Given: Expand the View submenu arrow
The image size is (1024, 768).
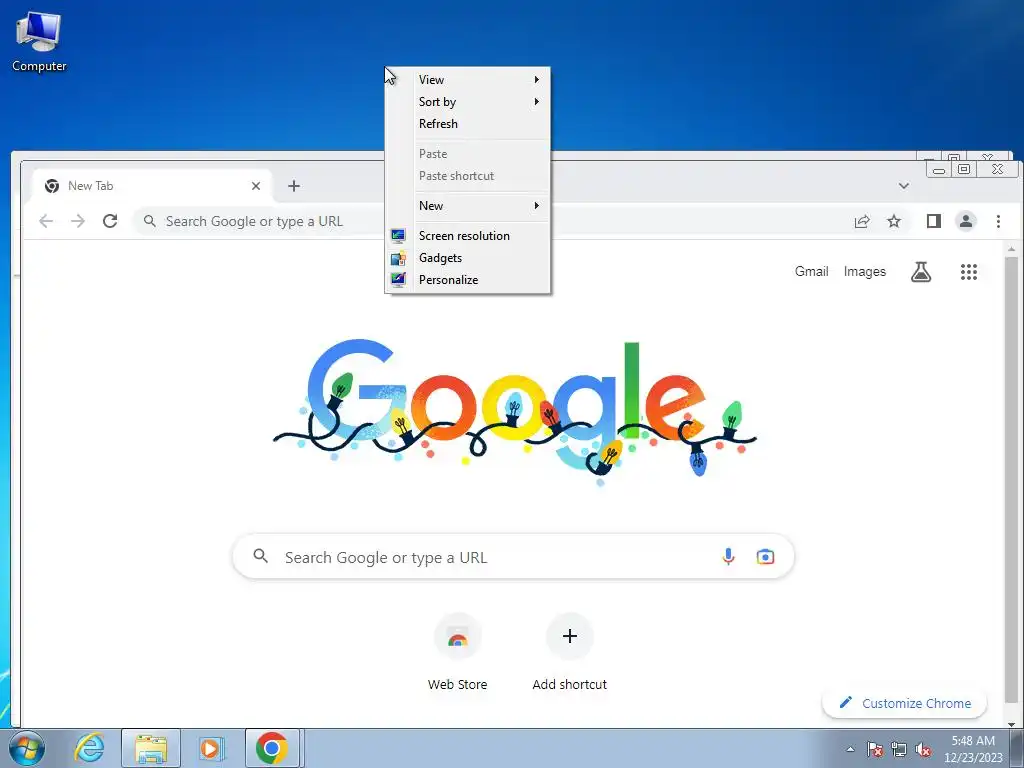Looking at the screenshot, I should click(537, 80).
